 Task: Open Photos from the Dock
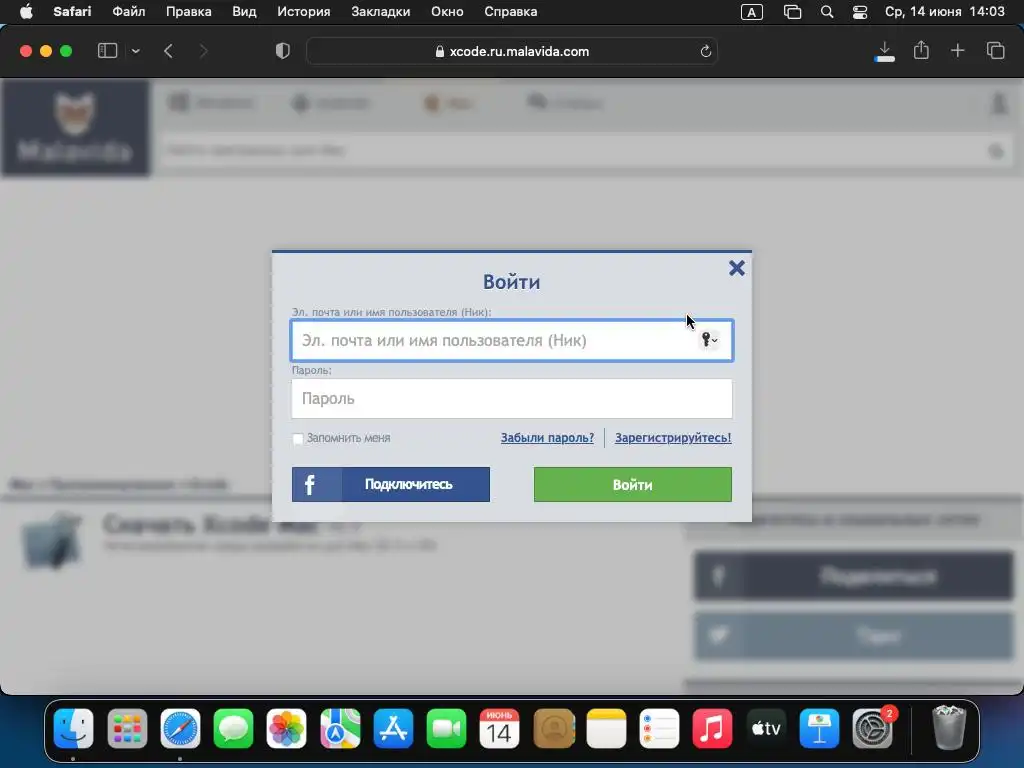tap(286, 728)
